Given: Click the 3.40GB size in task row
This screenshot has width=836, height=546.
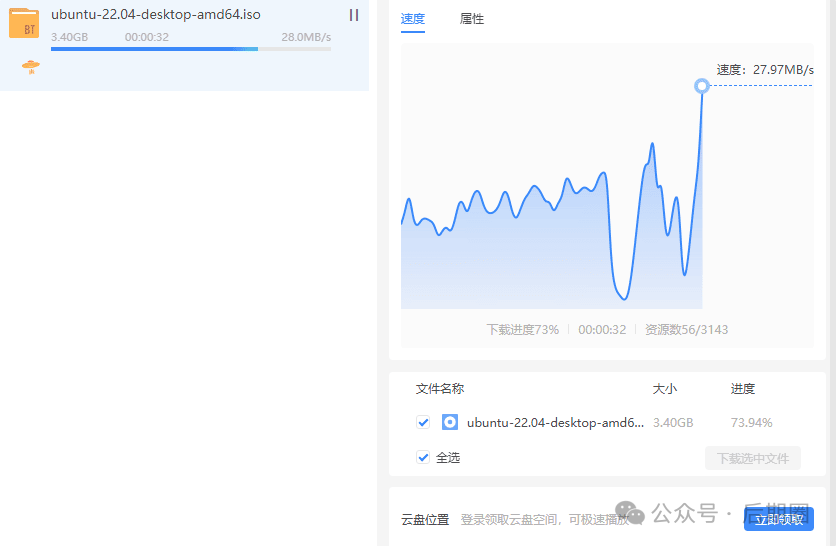Looking at the screenshot, I should pos(69,37).
